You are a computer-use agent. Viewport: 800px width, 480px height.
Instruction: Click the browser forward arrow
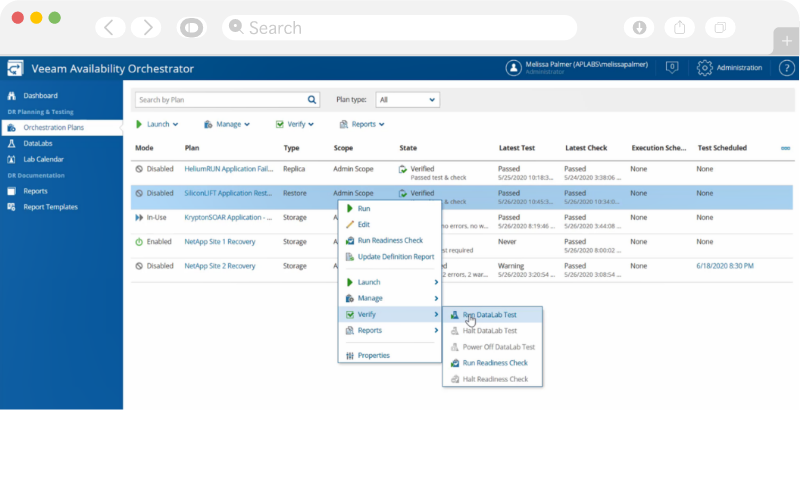[146, 28]
